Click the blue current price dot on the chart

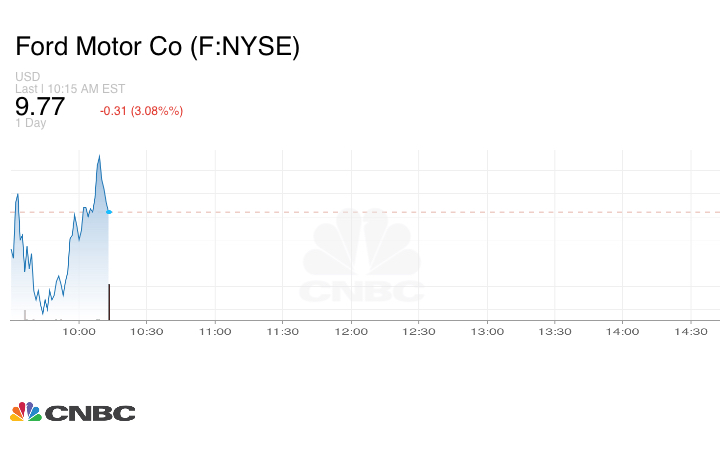pos(109,212)
